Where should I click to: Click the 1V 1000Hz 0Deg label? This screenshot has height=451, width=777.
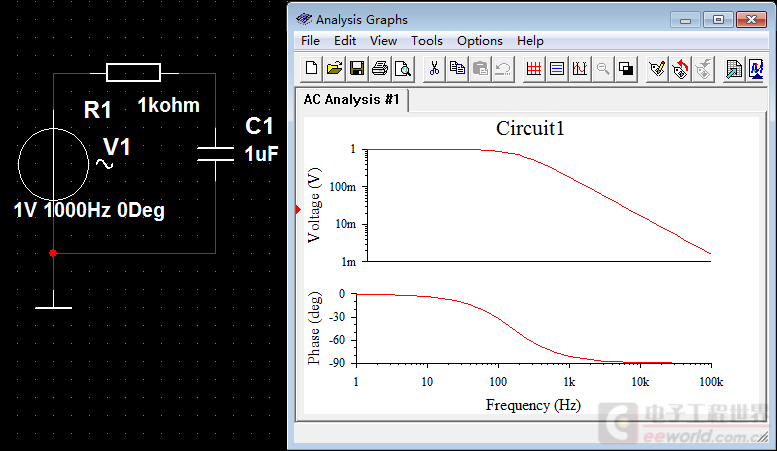[x=89, y=210]
